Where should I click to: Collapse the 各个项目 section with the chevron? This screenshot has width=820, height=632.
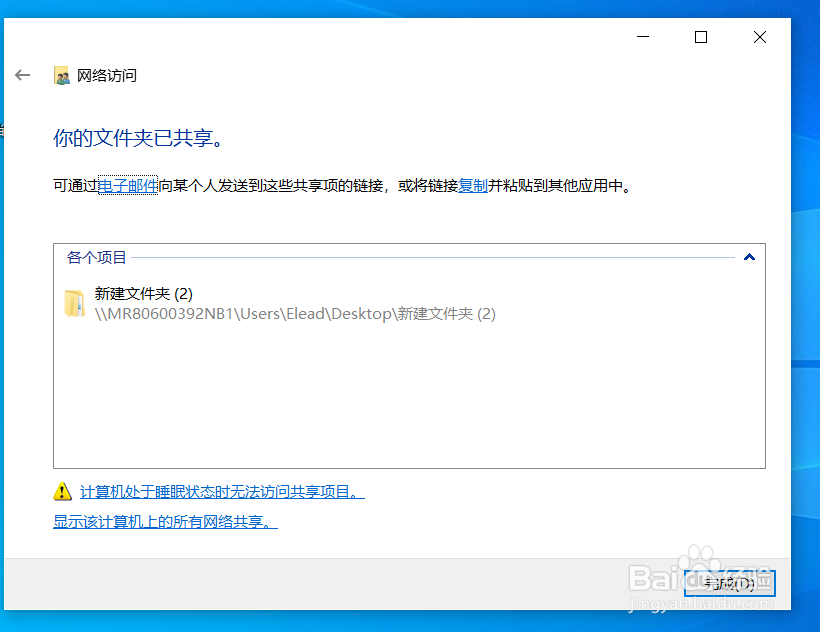click(x=749, y=257)
